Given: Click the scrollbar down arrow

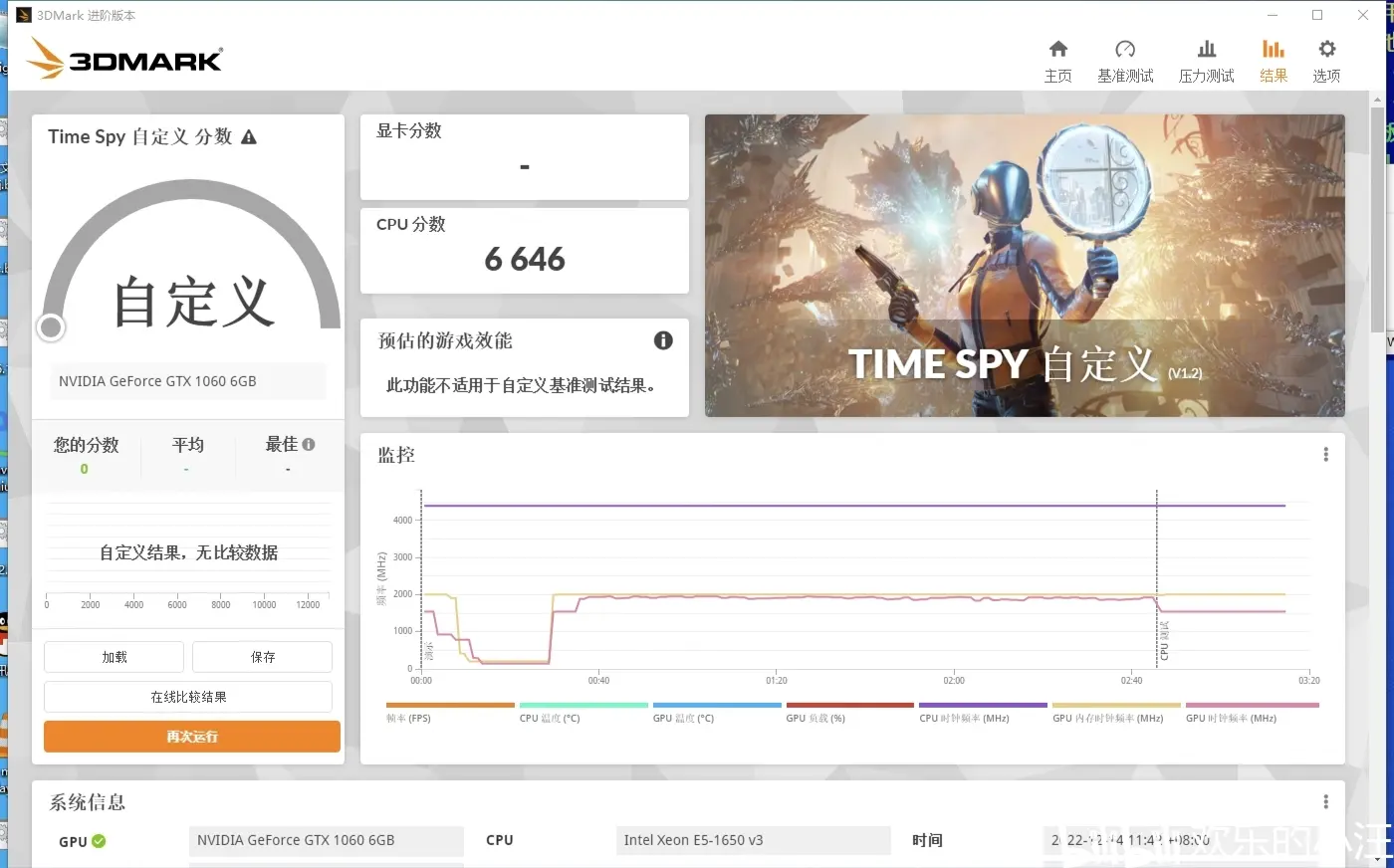Looking at the screenshot, I should click(x=1377, y=858).
